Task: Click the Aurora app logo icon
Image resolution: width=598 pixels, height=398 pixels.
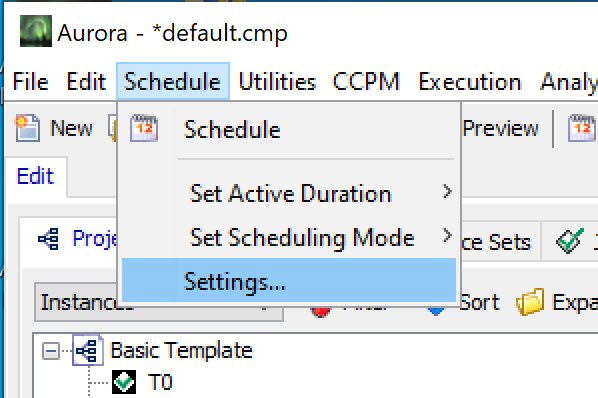Action: coord(36,31)
